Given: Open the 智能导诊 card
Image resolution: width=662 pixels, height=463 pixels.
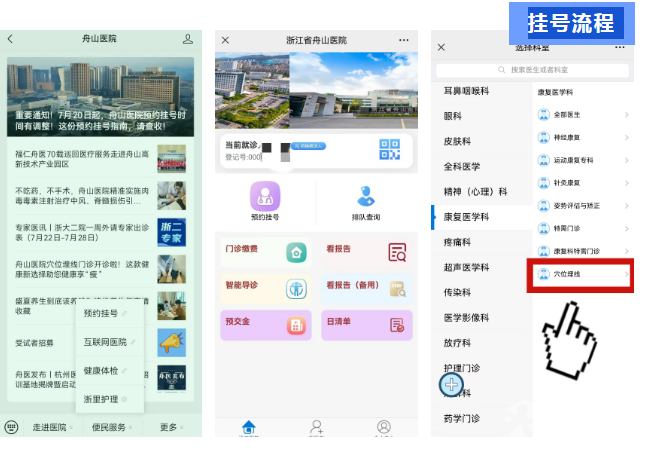Looking at the screenshot, I should [266, 289].
